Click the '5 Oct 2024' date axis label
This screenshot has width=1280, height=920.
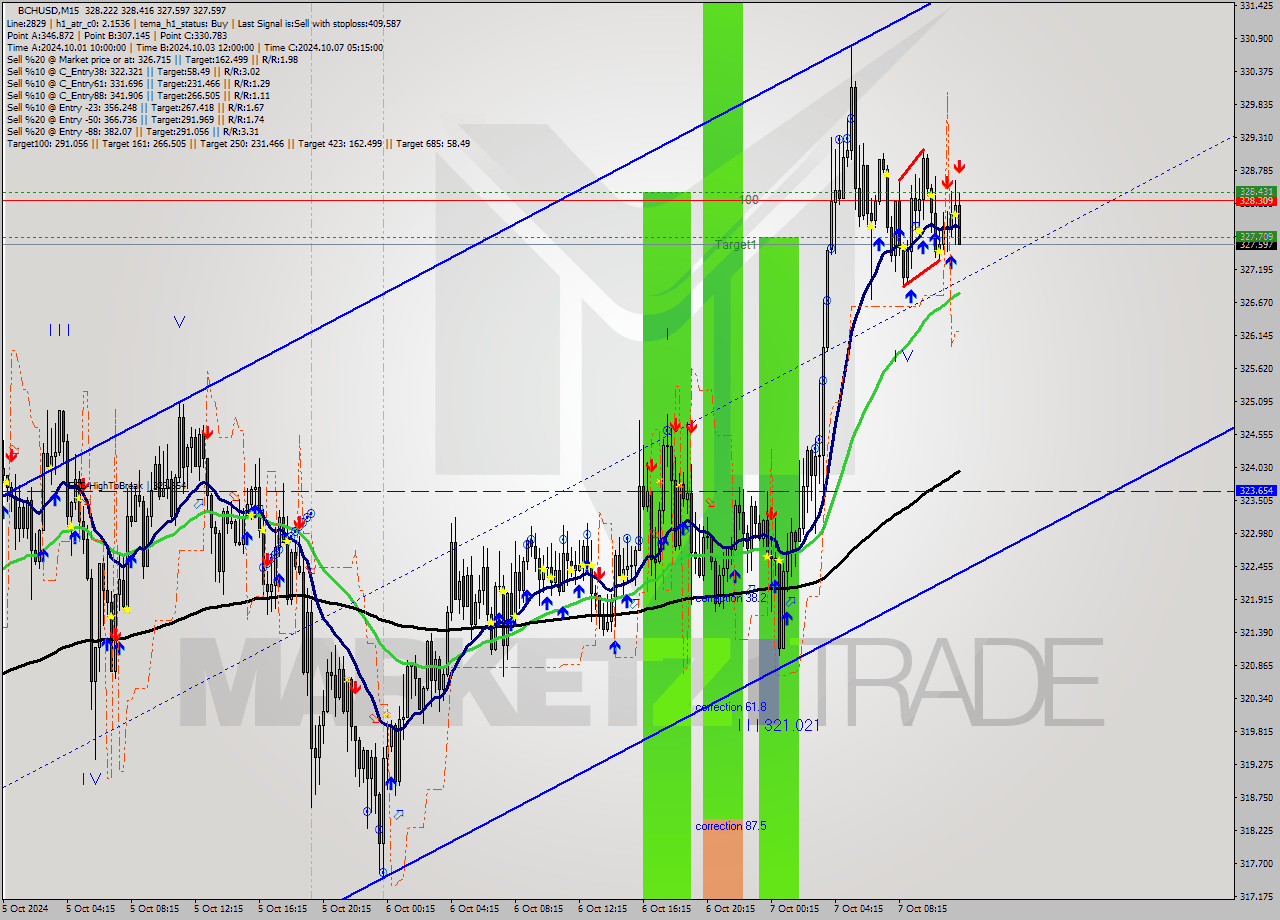[x=26, y=909]
